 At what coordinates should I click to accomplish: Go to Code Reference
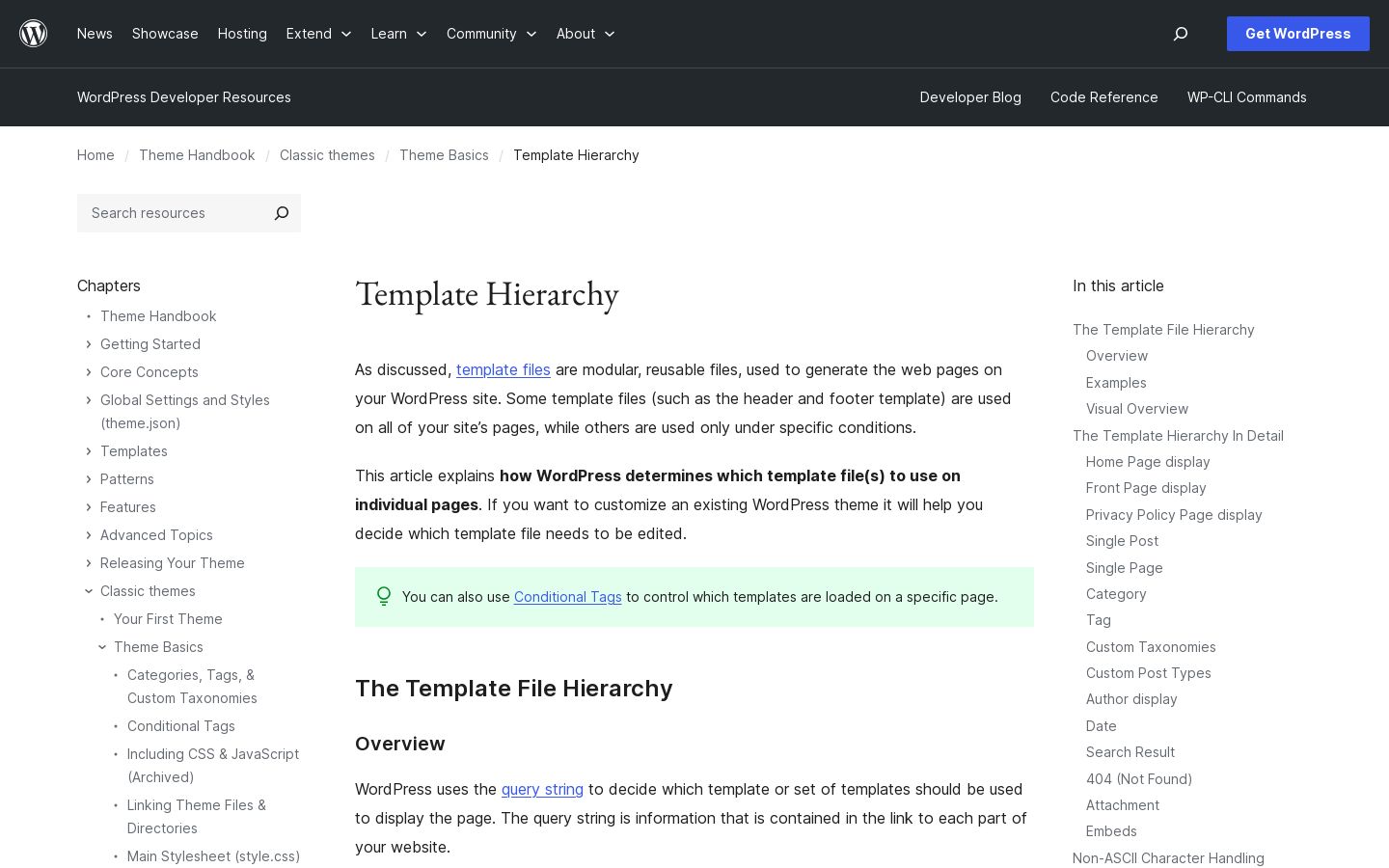click(1104, 97)
